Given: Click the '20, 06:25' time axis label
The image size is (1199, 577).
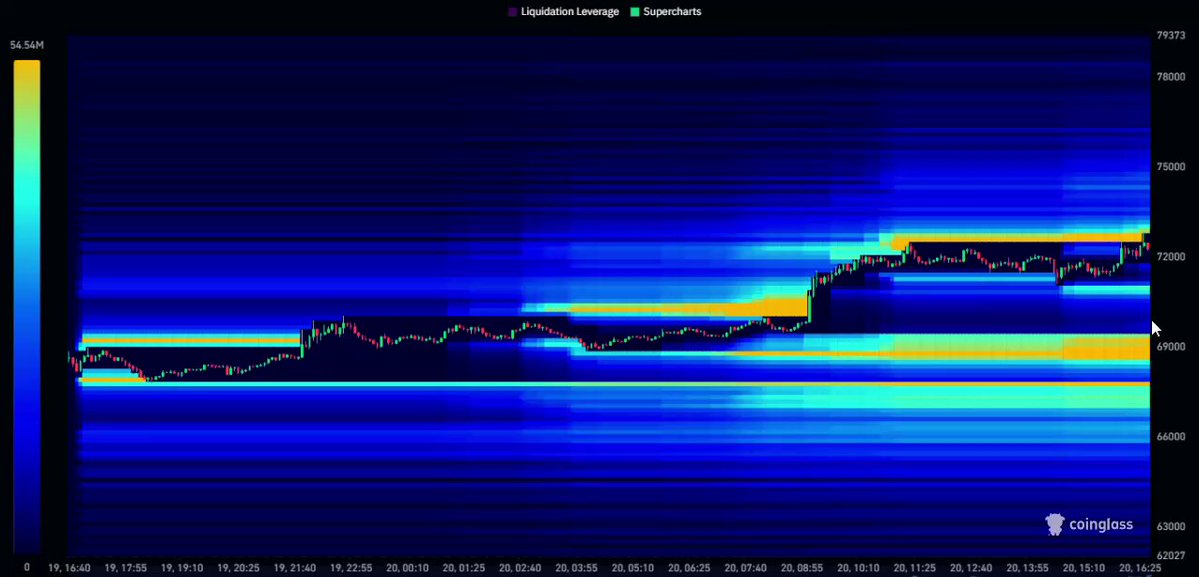Looking at the screenshot, I should (691, 568).
